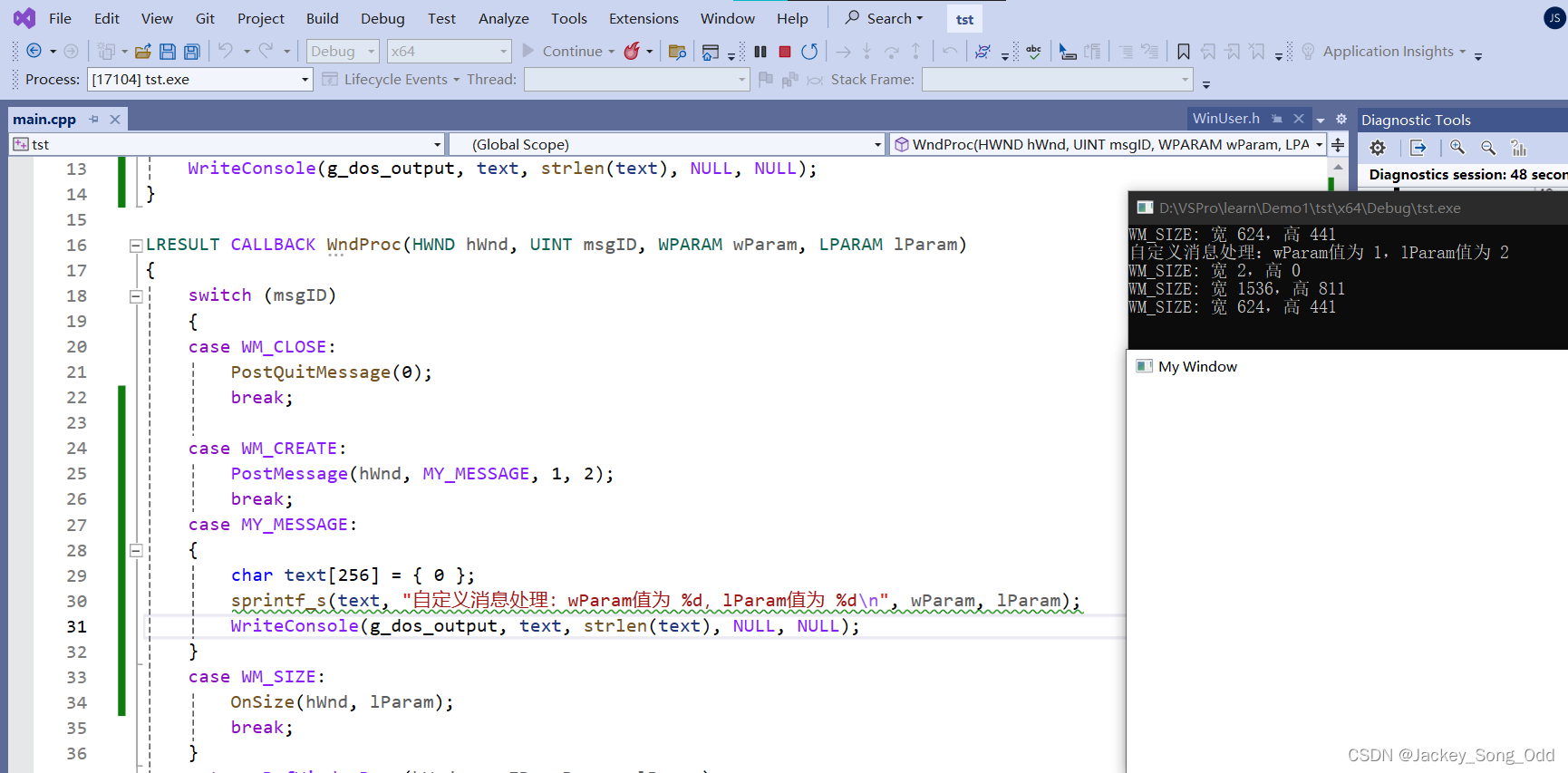Screen dimensions: 1568x773
Task: Click the My Window title bar
Action: 1347,366
